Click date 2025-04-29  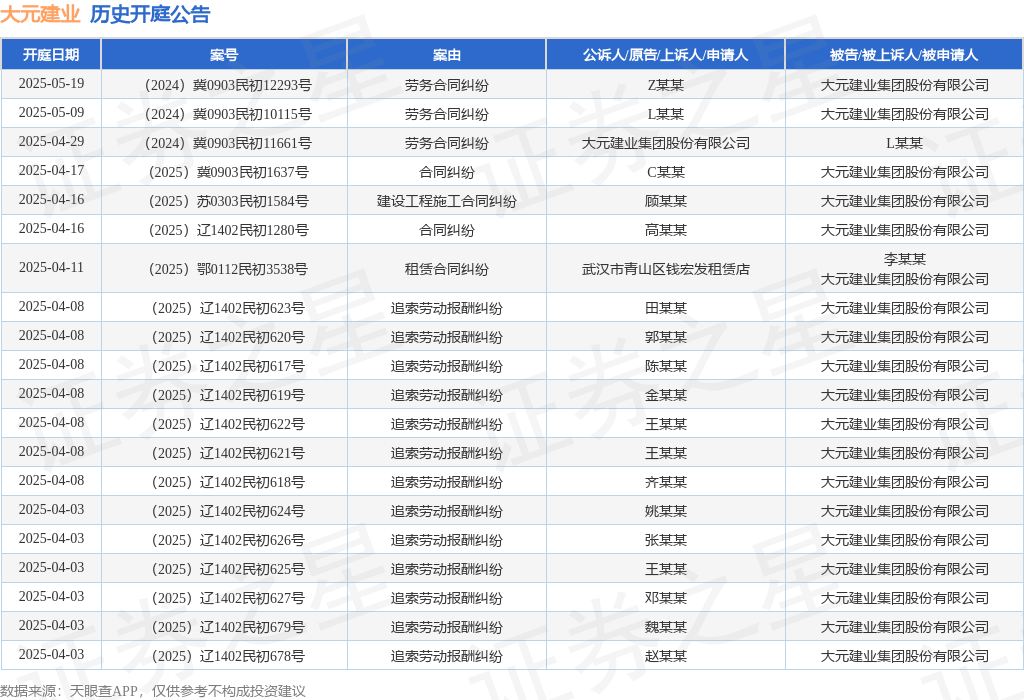51,141
